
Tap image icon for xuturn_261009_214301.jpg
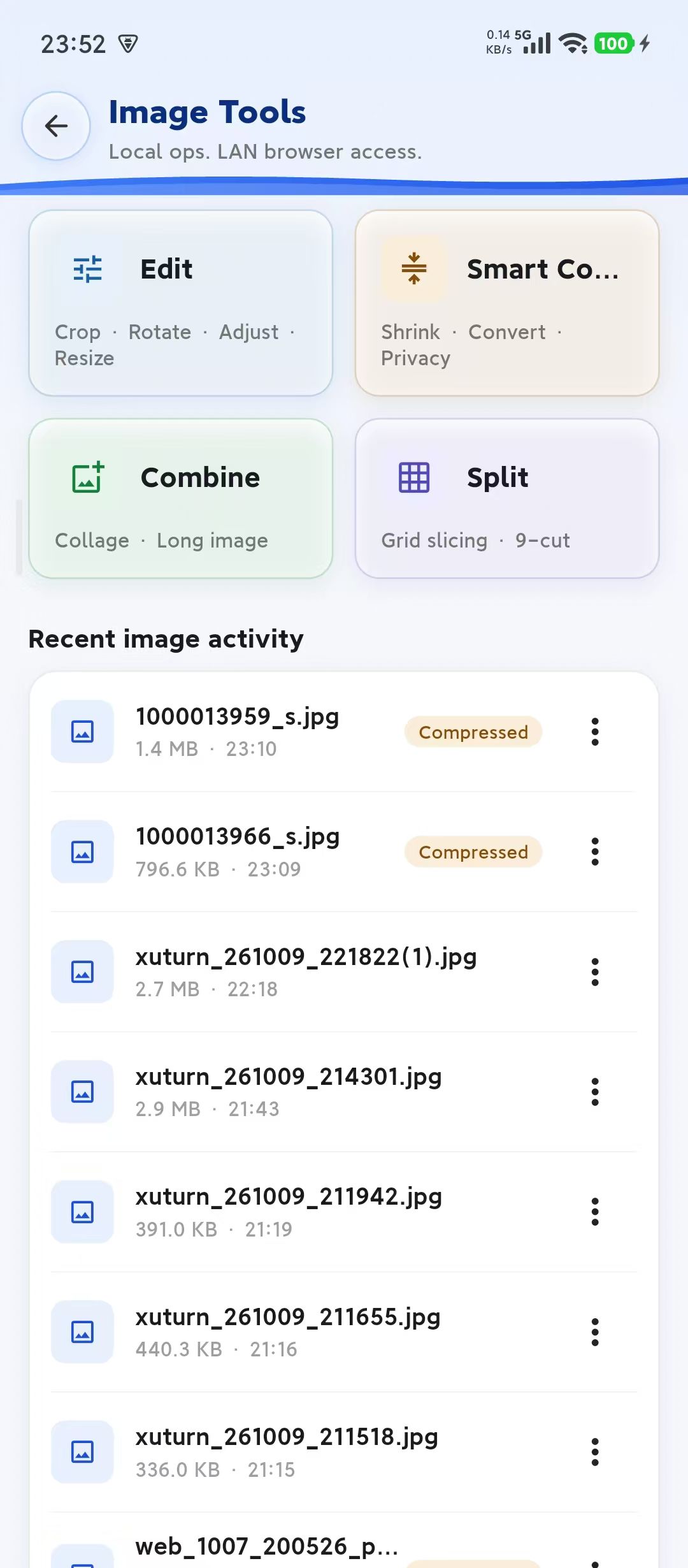(82, 1092)
